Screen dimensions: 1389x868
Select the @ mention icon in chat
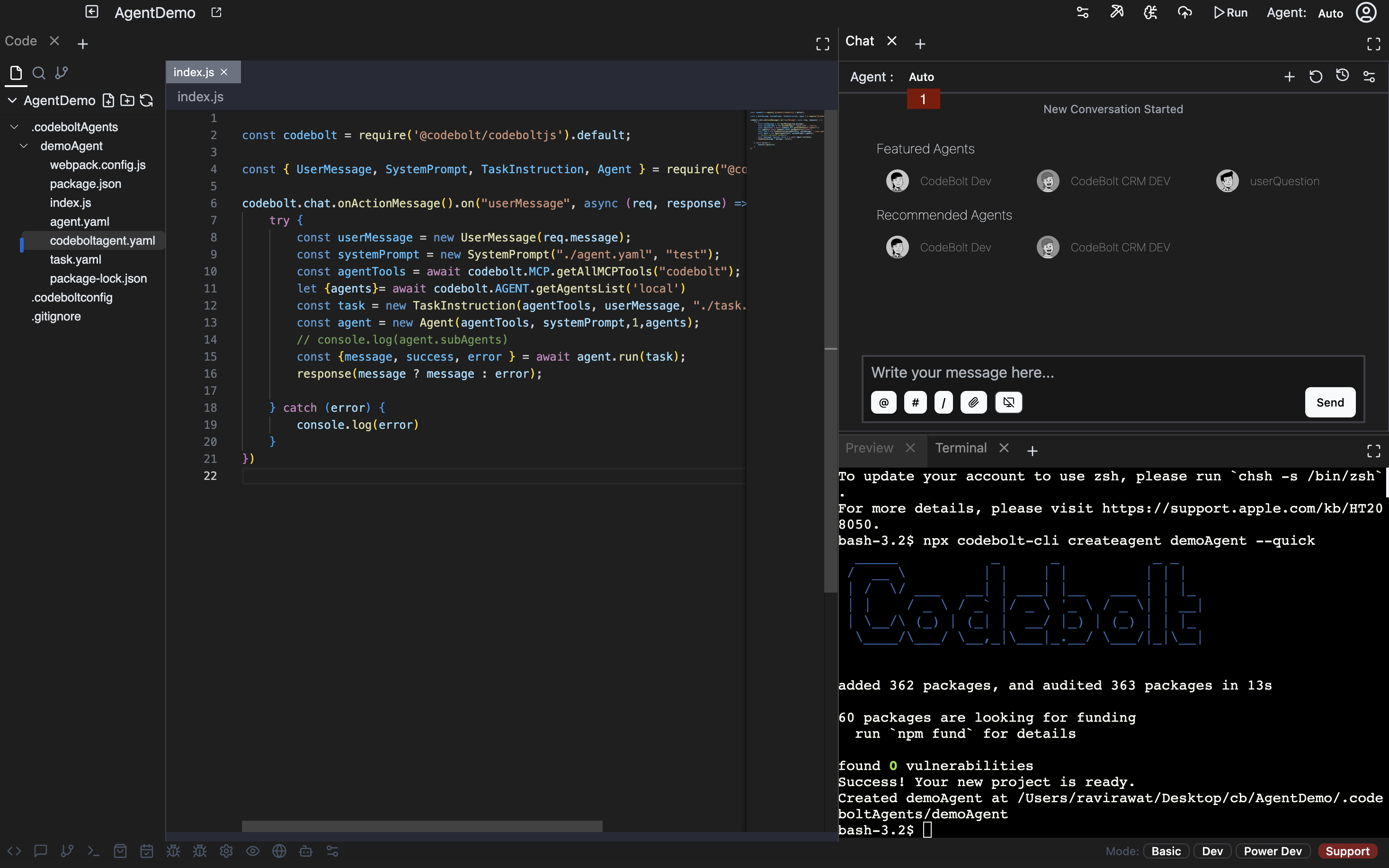[x=883, y=402]
